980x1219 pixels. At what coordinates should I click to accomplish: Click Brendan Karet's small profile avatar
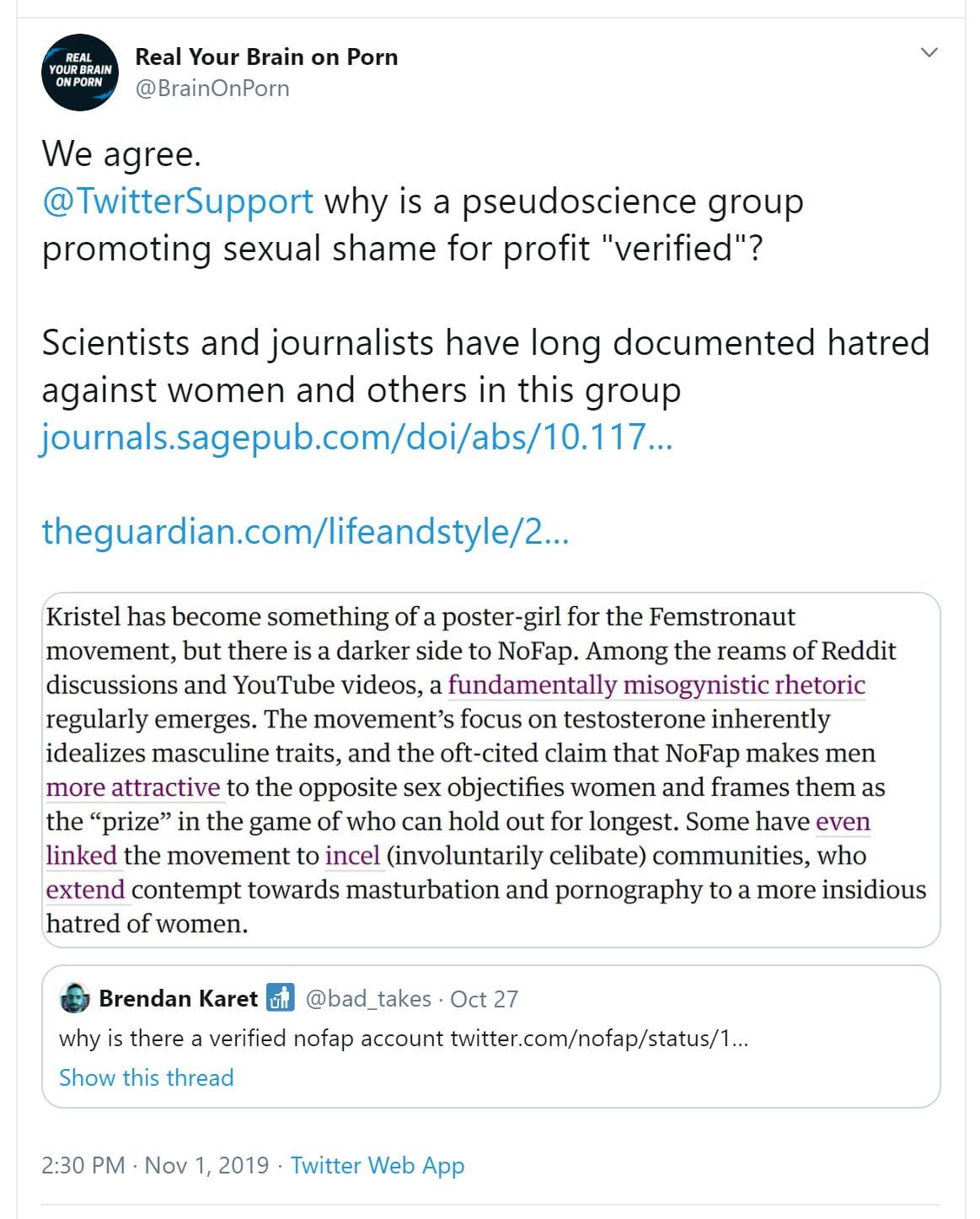75,999
